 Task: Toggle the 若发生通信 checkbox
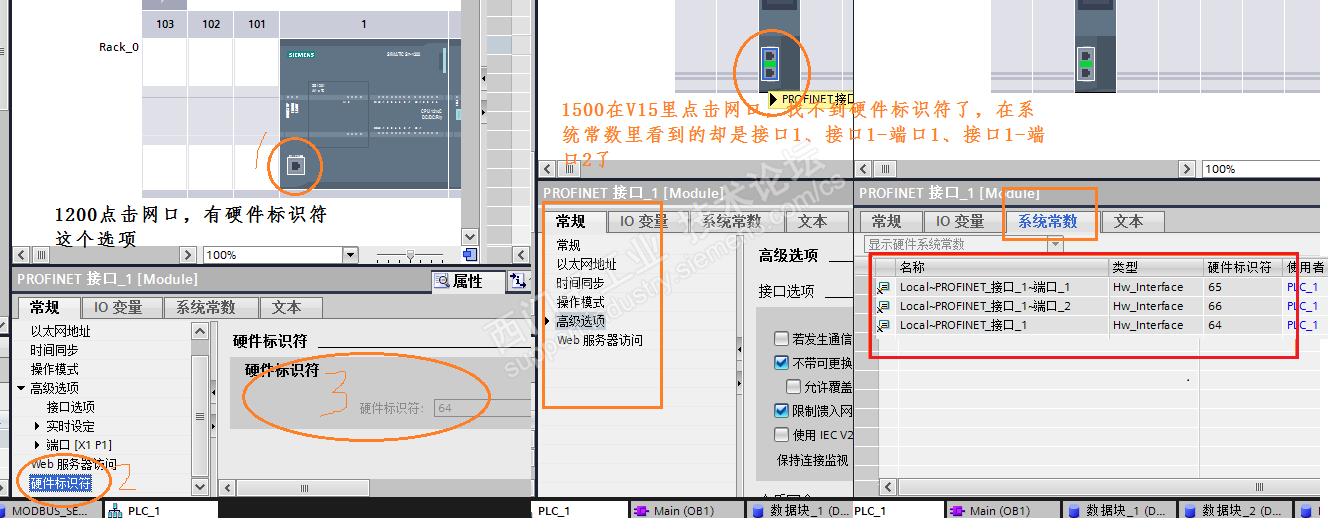781,339
